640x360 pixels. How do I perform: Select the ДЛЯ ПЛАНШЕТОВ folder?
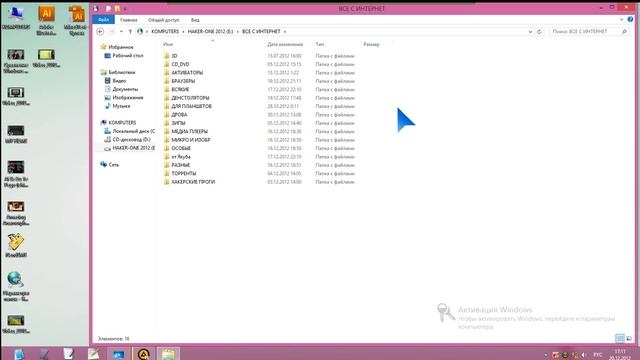pos(191,106)
